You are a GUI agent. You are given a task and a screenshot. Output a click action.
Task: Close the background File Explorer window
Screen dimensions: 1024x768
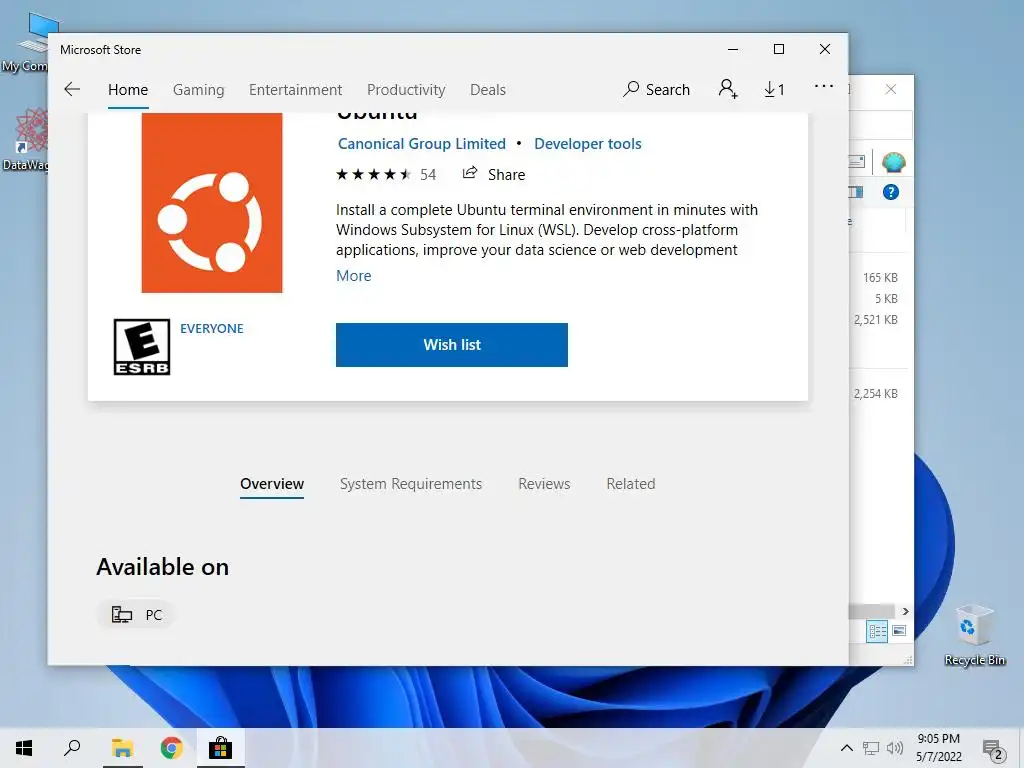pos(891,89)
